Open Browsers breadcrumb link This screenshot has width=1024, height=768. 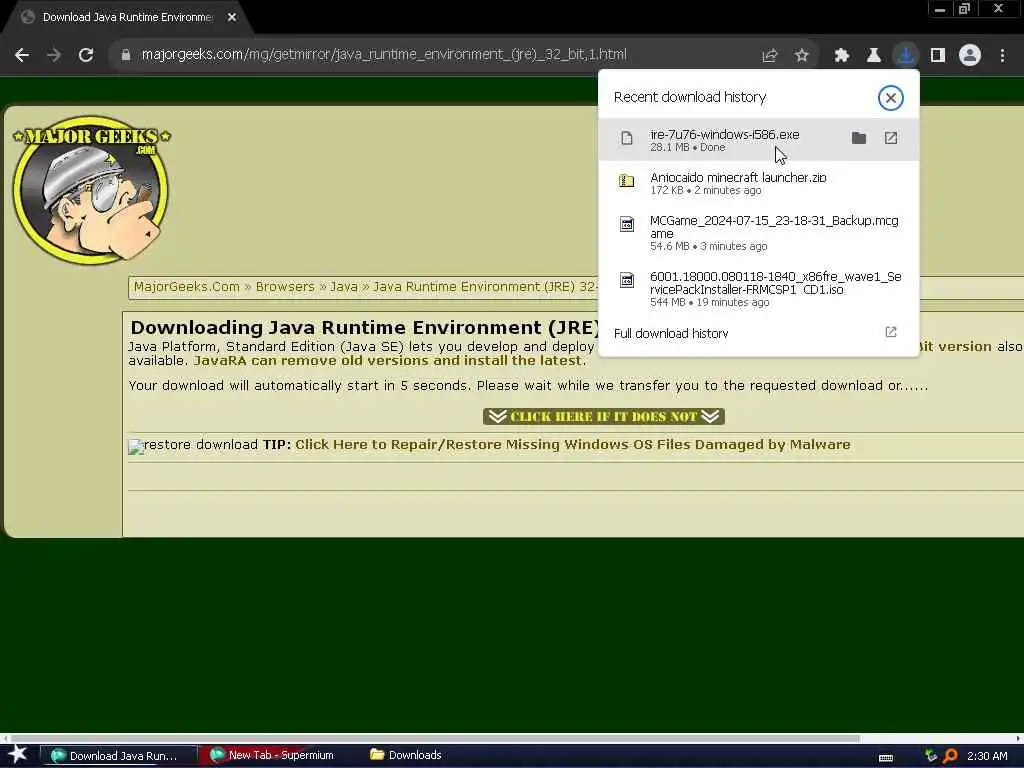pyautogui.click(x=285, y=287)
